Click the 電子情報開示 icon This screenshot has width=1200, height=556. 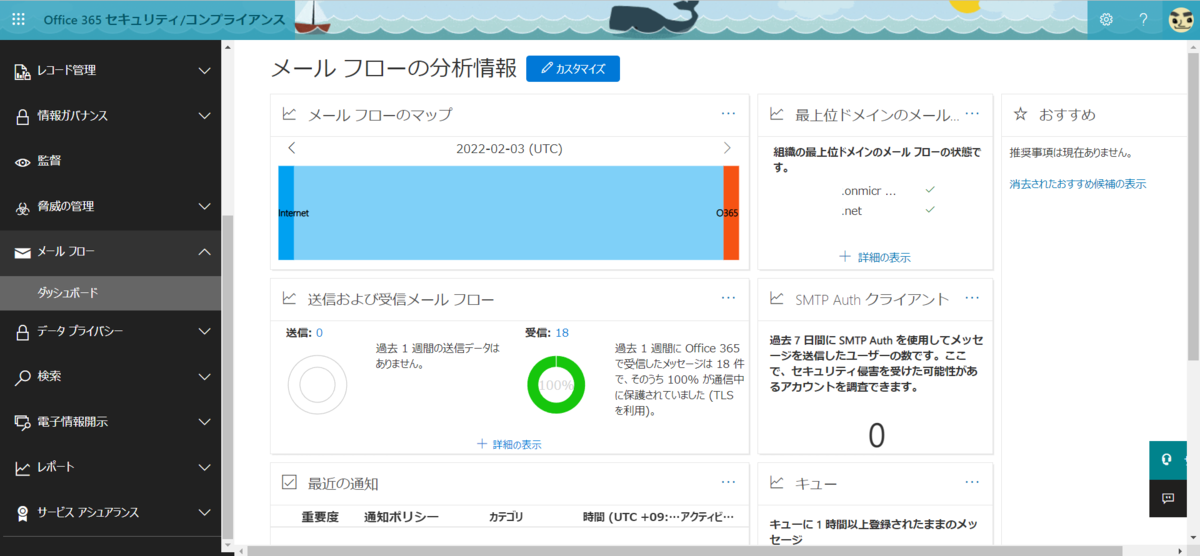coord(21,422)
